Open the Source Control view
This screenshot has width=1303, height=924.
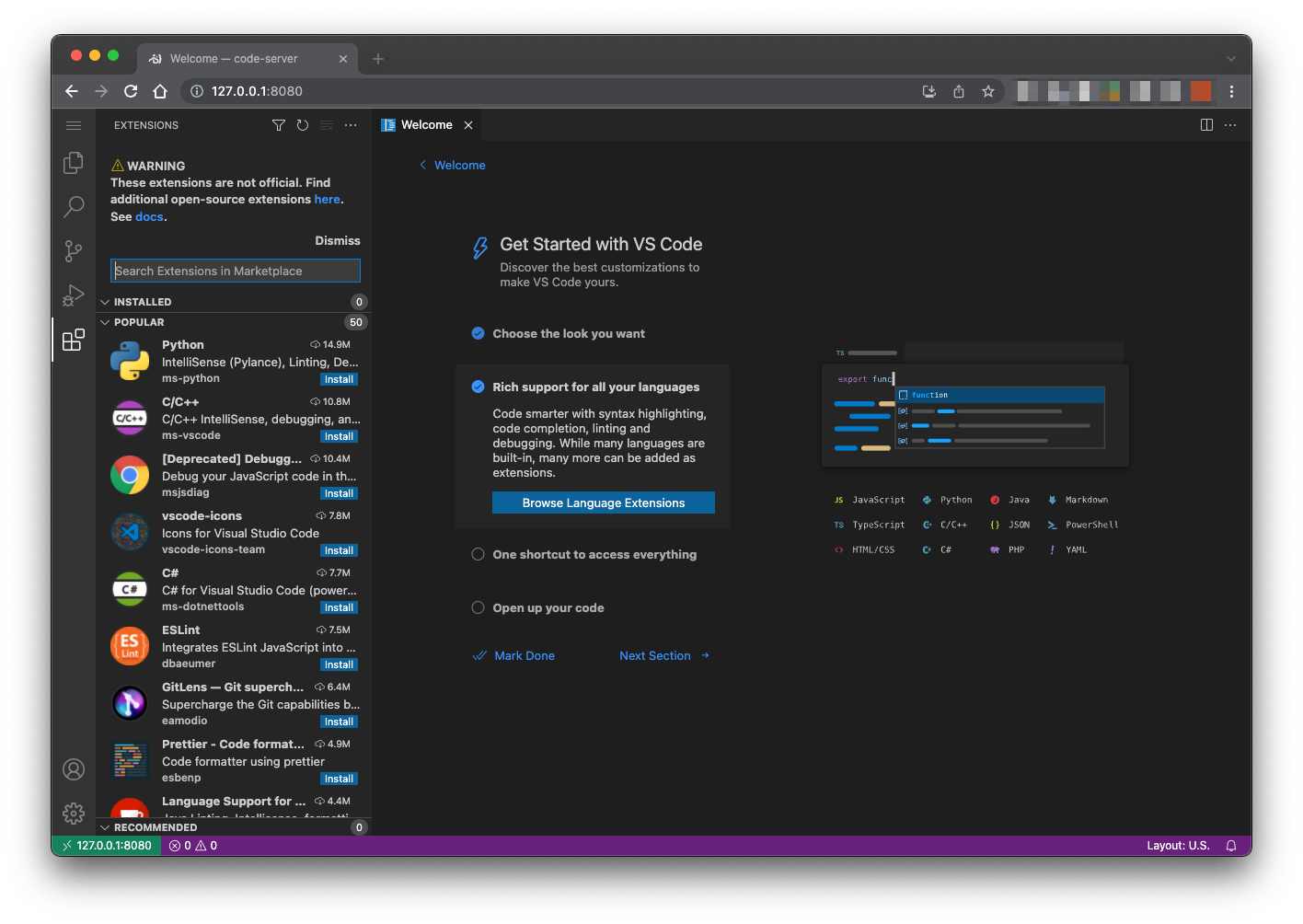coord(74,251)
